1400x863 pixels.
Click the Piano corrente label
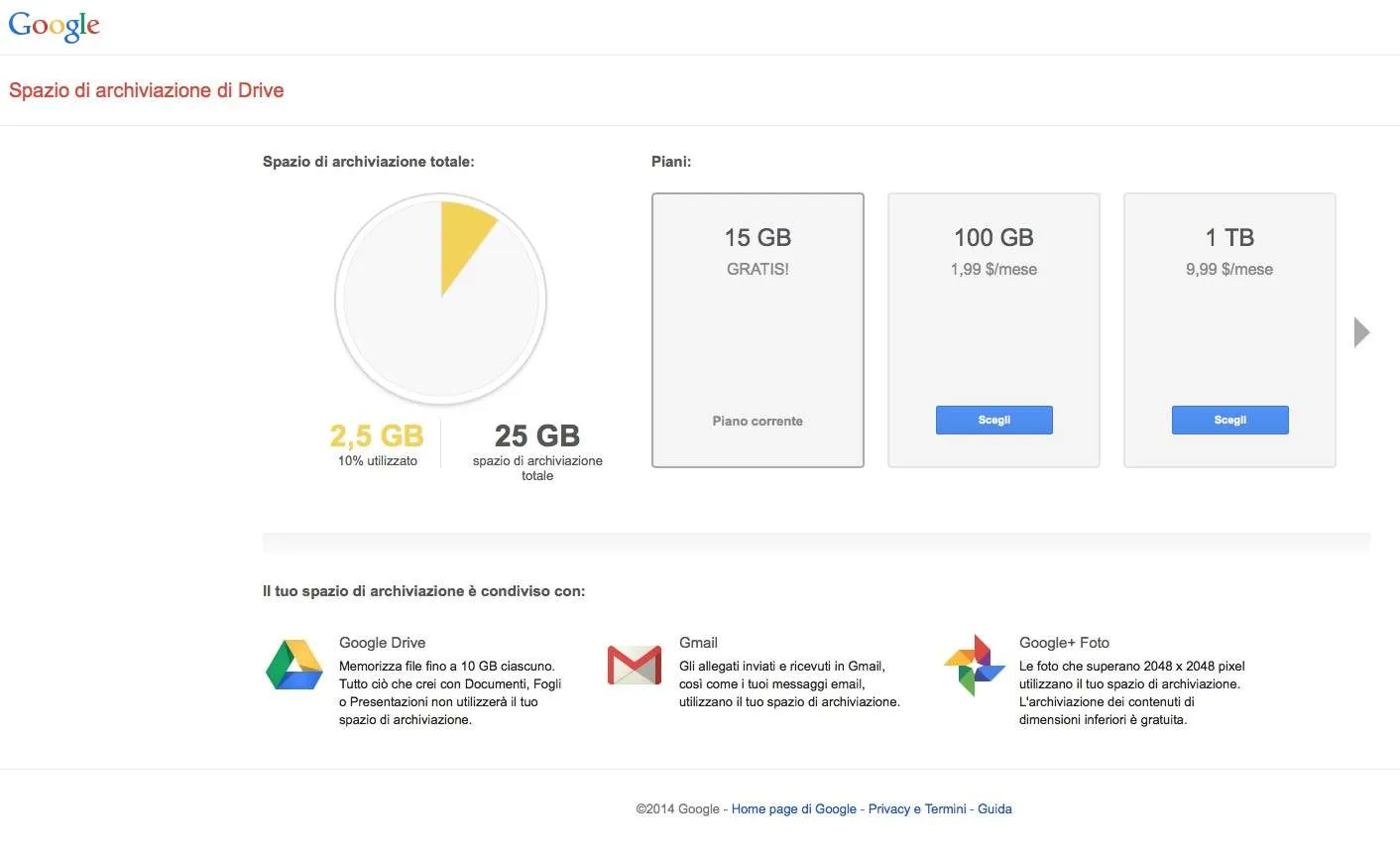coord(758,422)
